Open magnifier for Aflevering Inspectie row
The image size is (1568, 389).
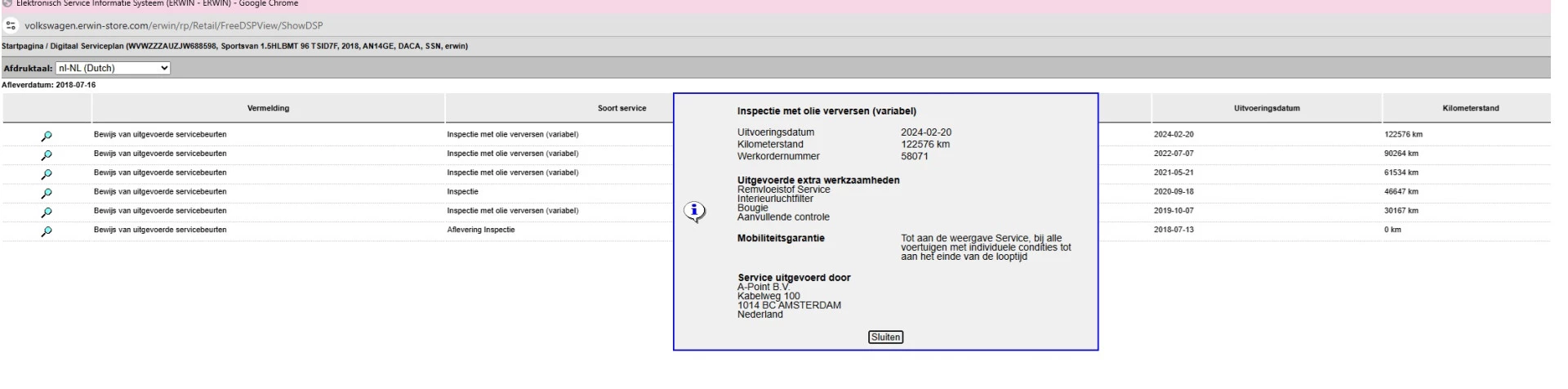(47, 231)
